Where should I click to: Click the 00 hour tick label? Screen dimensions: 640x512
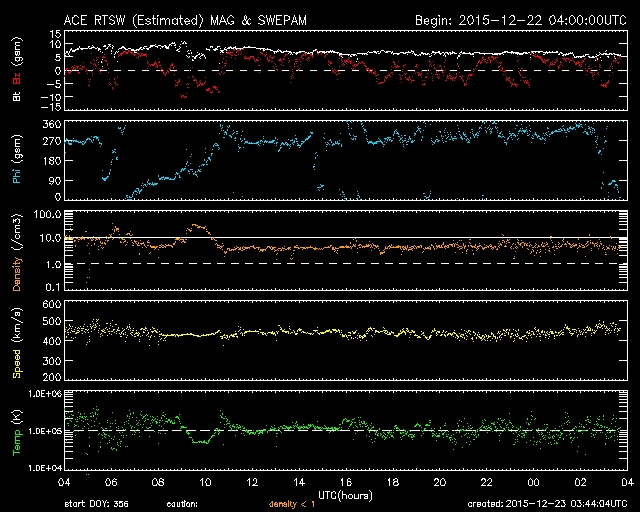click(534, 483)
